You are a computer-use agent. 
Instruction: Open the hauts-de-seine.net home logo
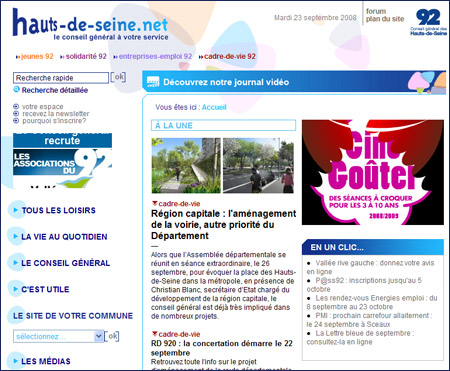click(x=90, y=25)
